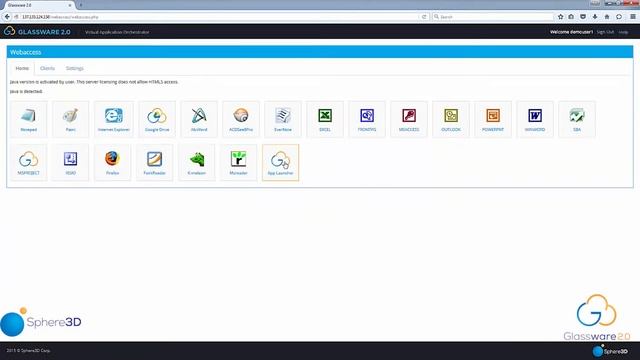640x360 pixels.
Task: Click the browser search field
Action: (493, 17)
